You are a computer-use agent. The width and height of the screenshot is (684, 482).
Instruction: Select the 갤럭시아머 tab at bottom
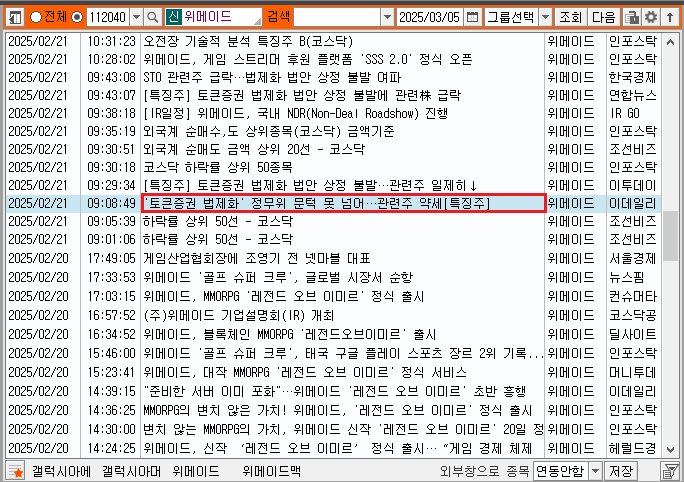click(132, 471)
